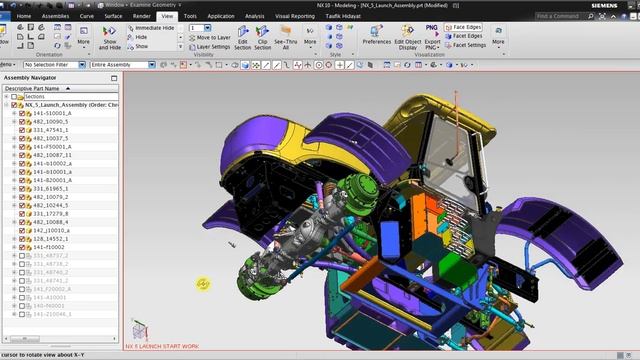Click the view triad at the viewport corner
This screenshot has width=640, height=360.
pos(139,330)
